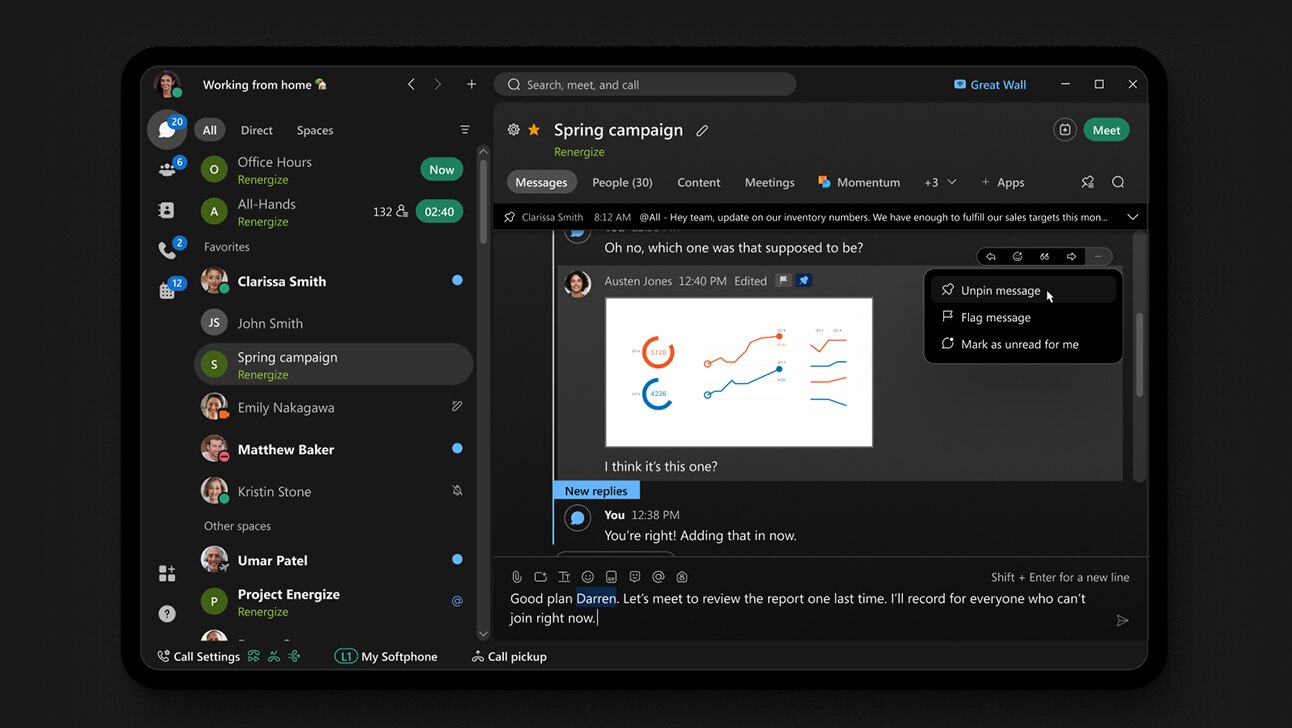Open the more actions ellipsis on message
The image size is (1292, 728).
click(x=1098, y=257)
